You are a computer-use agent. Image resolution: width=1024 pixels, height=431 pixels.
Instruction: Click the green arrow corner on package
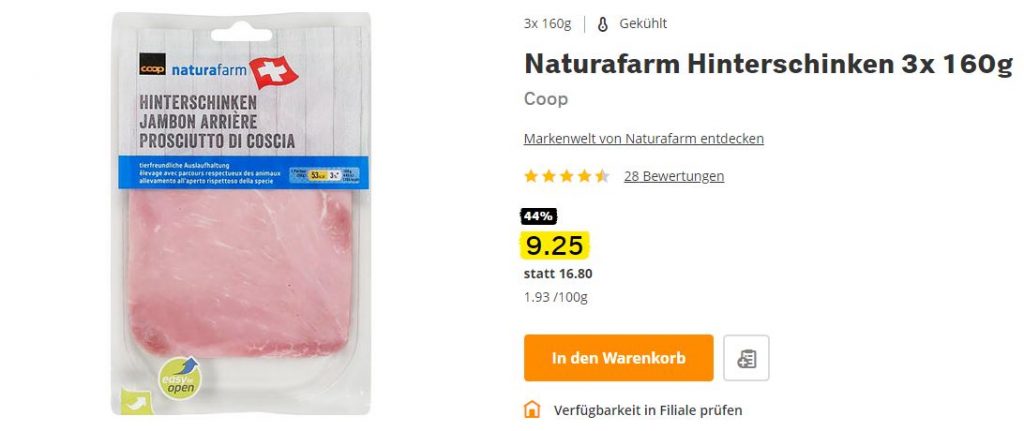(x=136, y=402)
